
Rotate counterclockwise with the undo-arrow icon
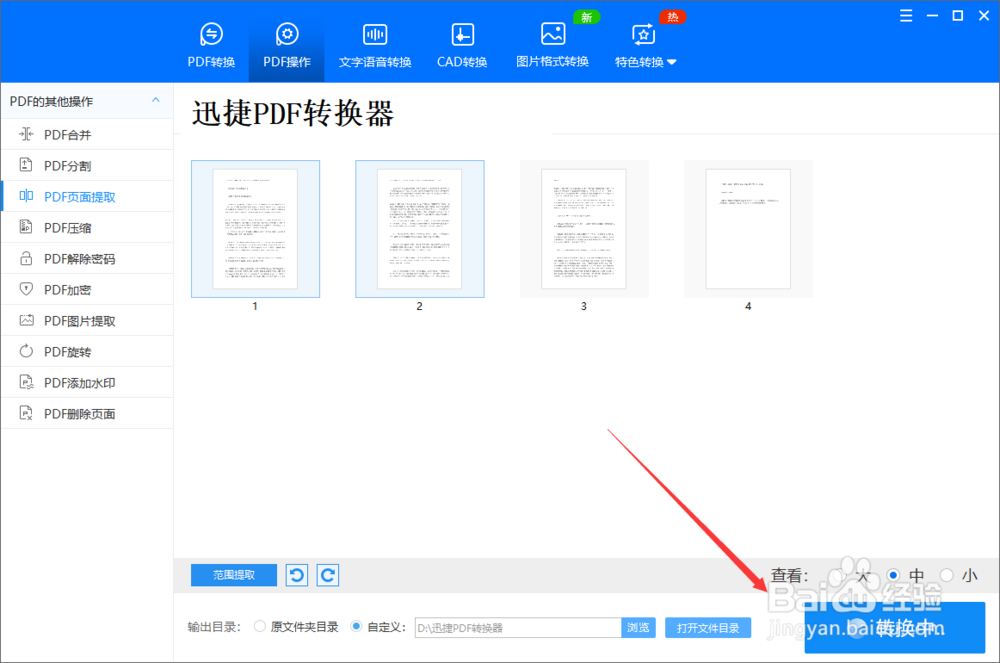point(297,575)
